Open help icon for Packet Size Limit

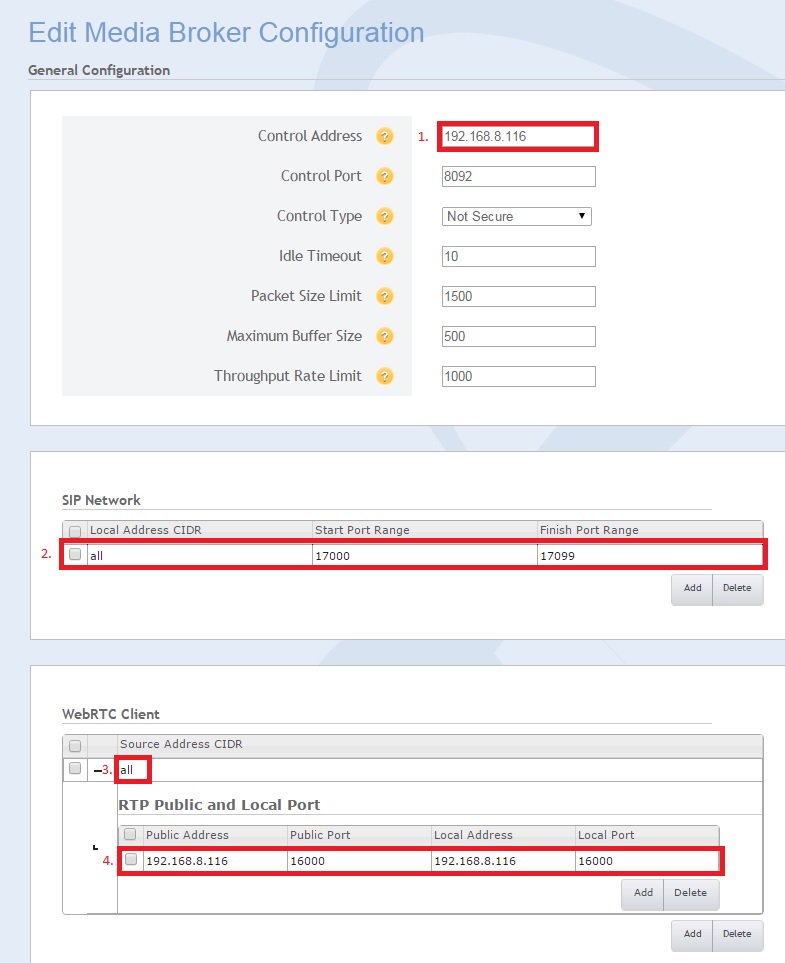point(385,296)
